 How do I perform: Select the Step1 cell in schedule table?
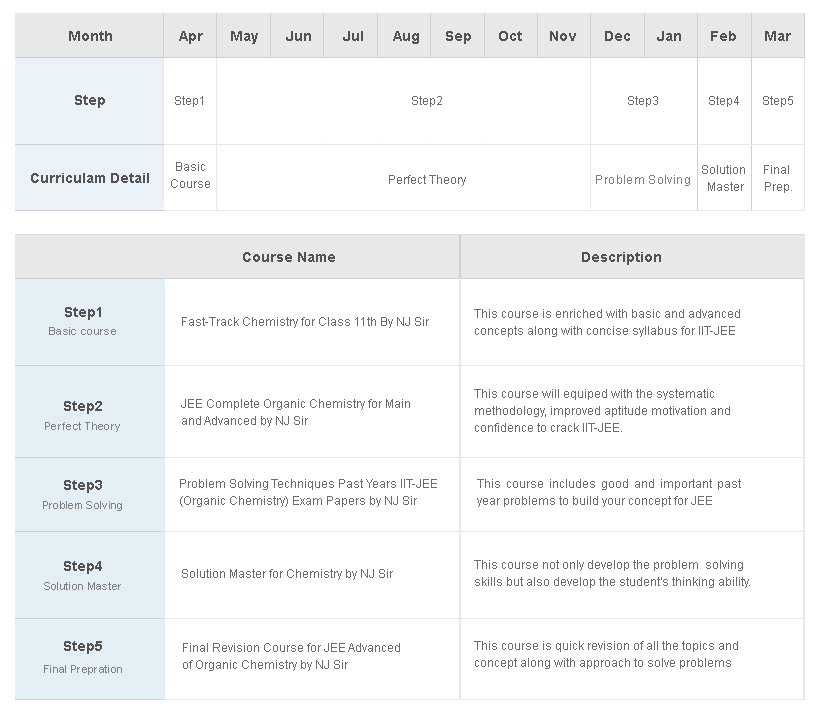click(190, 101)
